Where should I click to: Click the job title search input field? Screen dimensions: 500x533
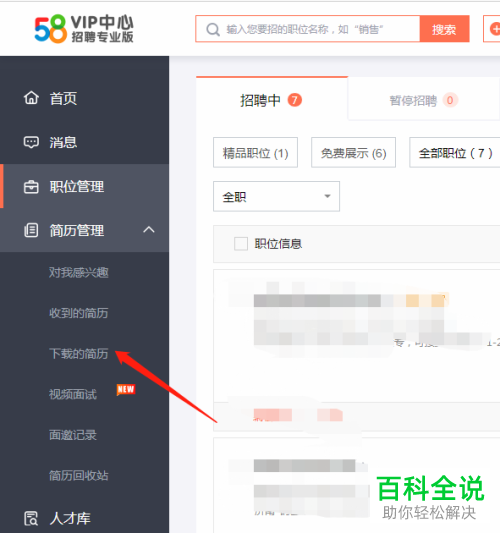click(308, 29)
